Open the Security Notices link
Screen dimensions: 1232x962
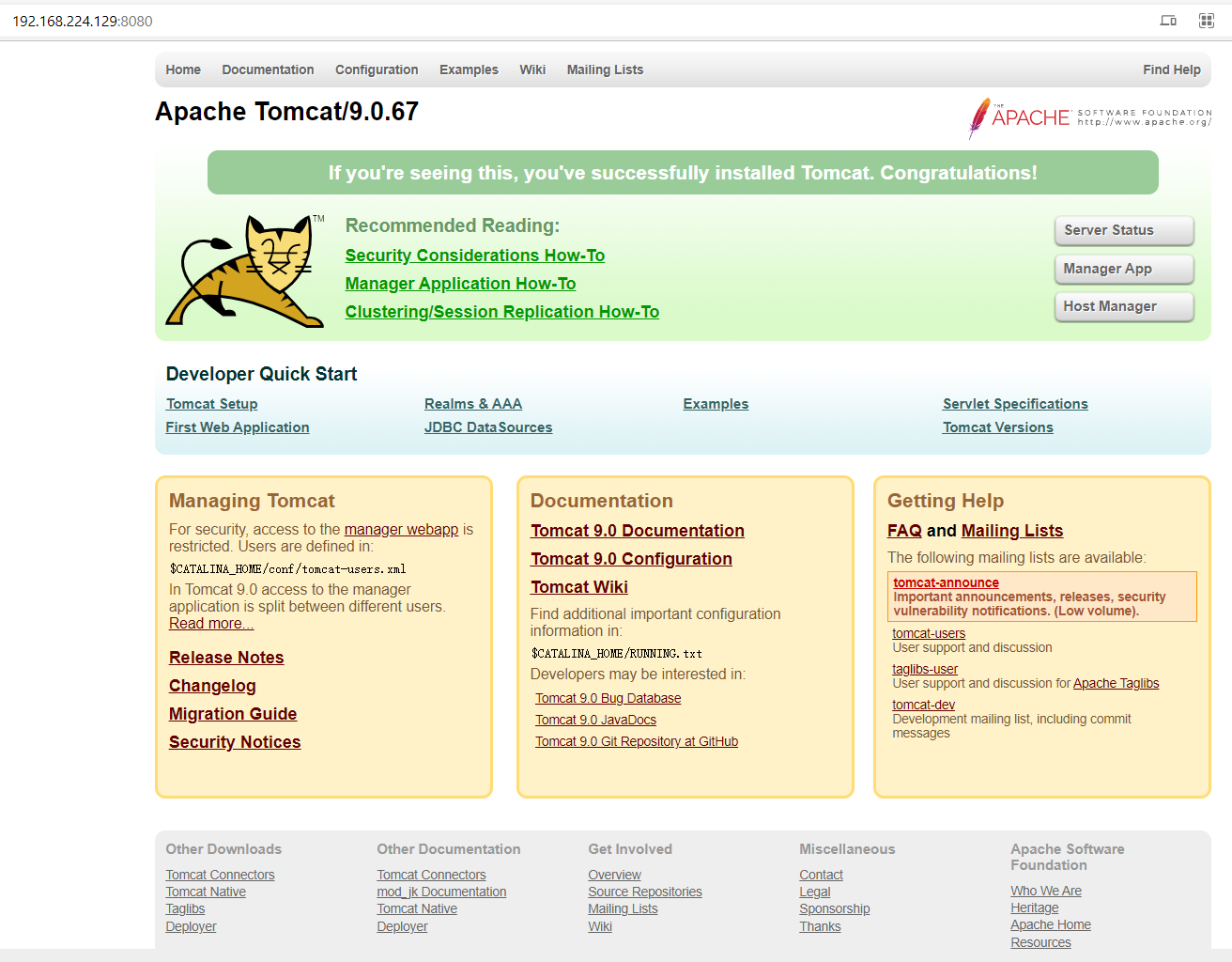(235, 742)
